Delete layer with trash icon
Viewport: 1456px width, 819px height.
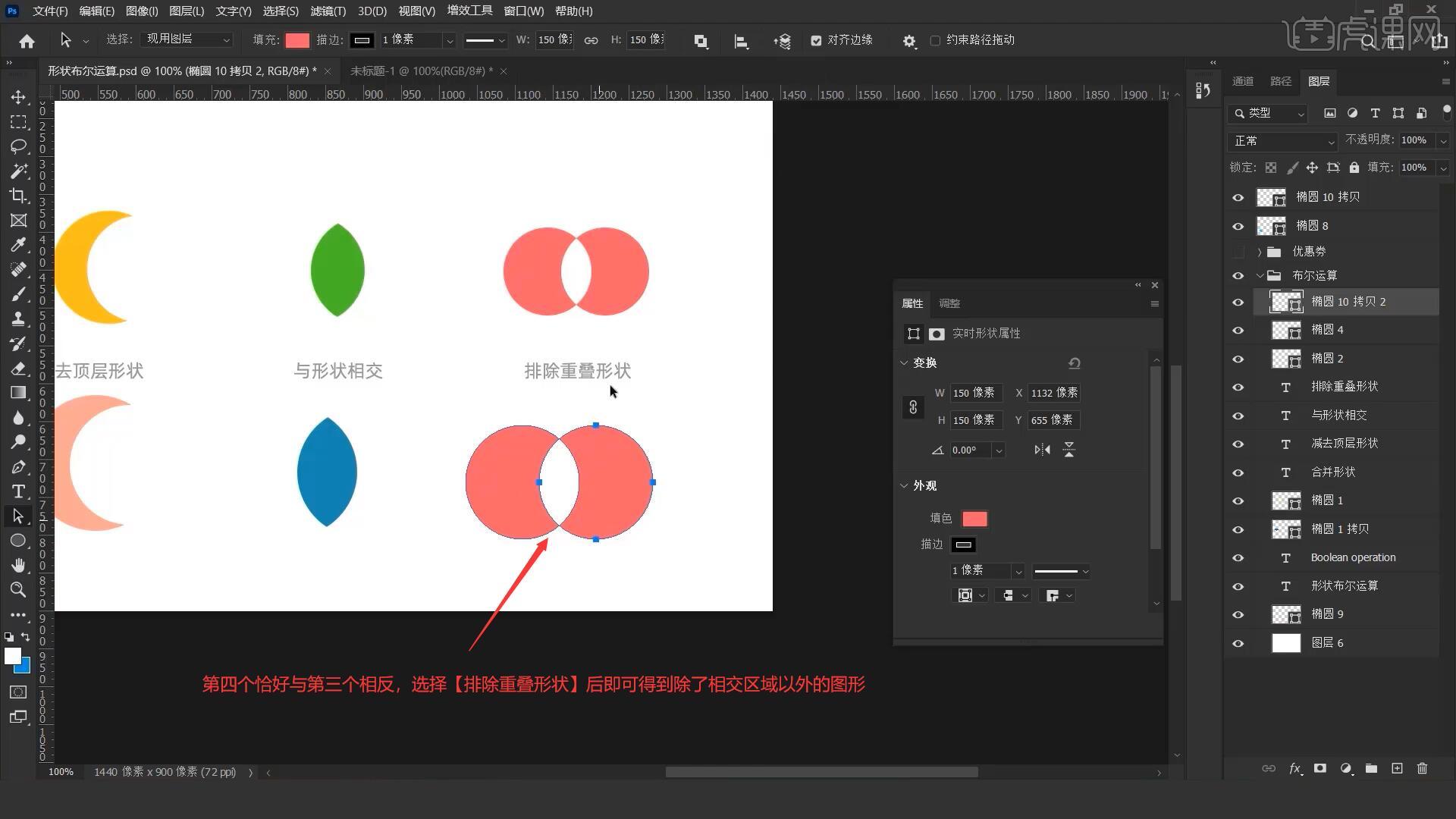click(1422, 768)
